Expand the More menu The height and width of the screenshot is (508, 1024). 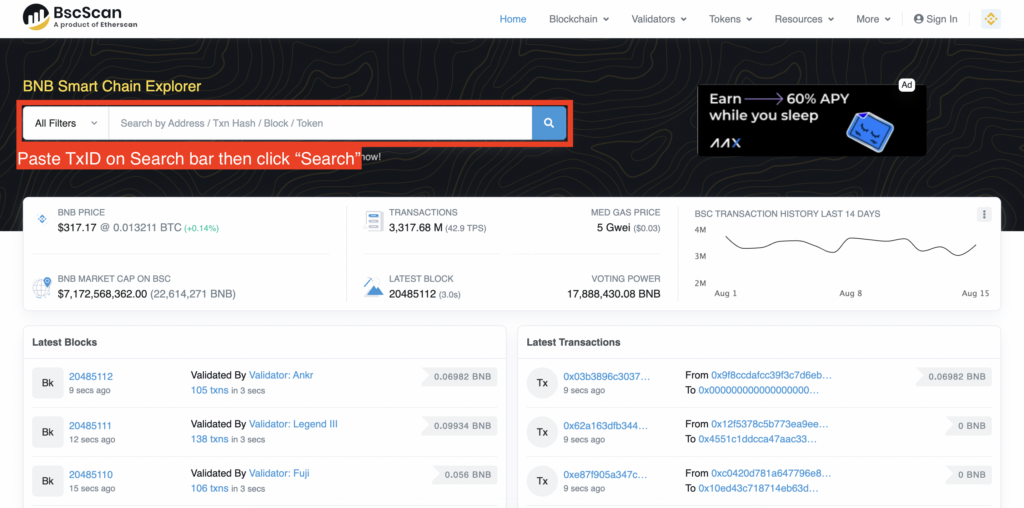(x=873, y=19)
